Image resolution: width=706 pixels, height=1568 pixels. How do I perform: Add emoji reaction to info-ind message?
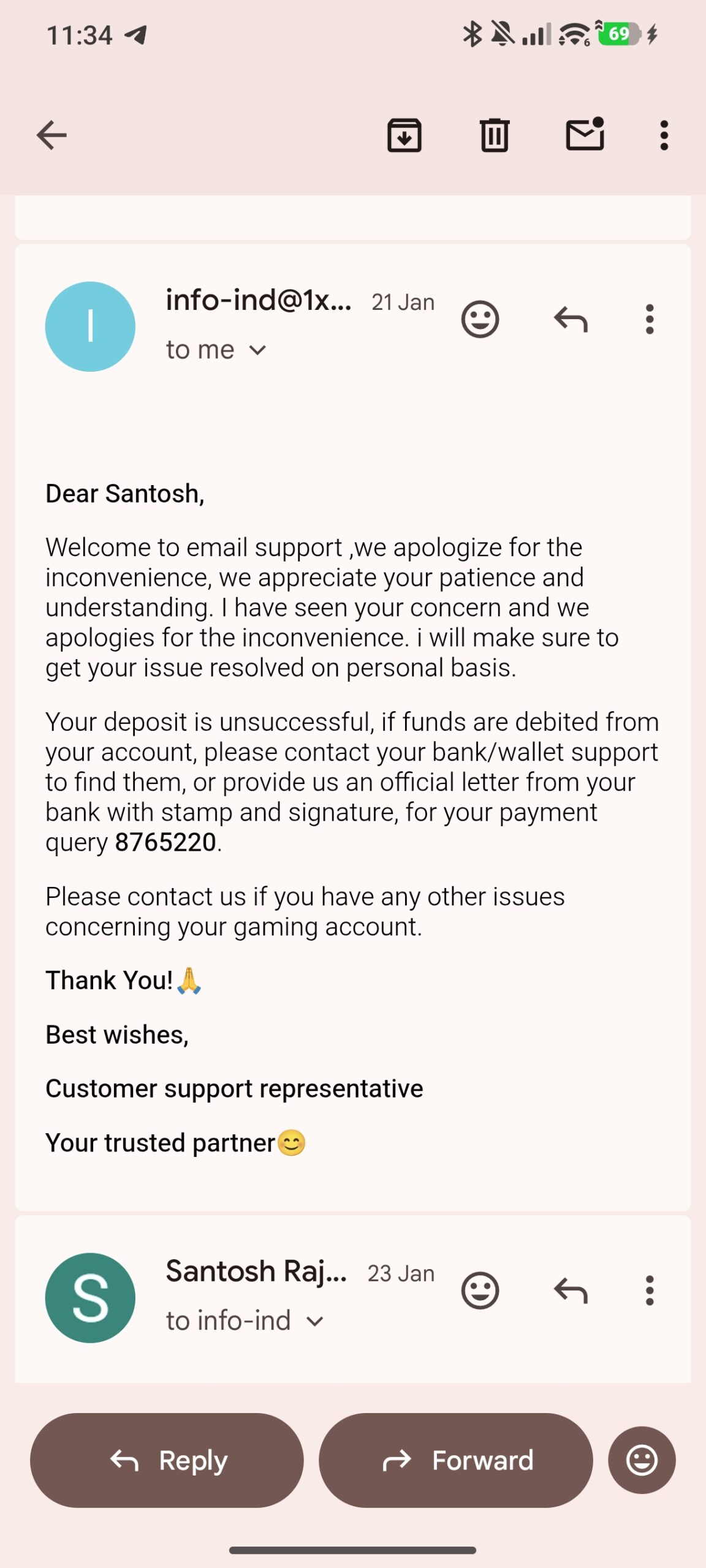point(480,319)
